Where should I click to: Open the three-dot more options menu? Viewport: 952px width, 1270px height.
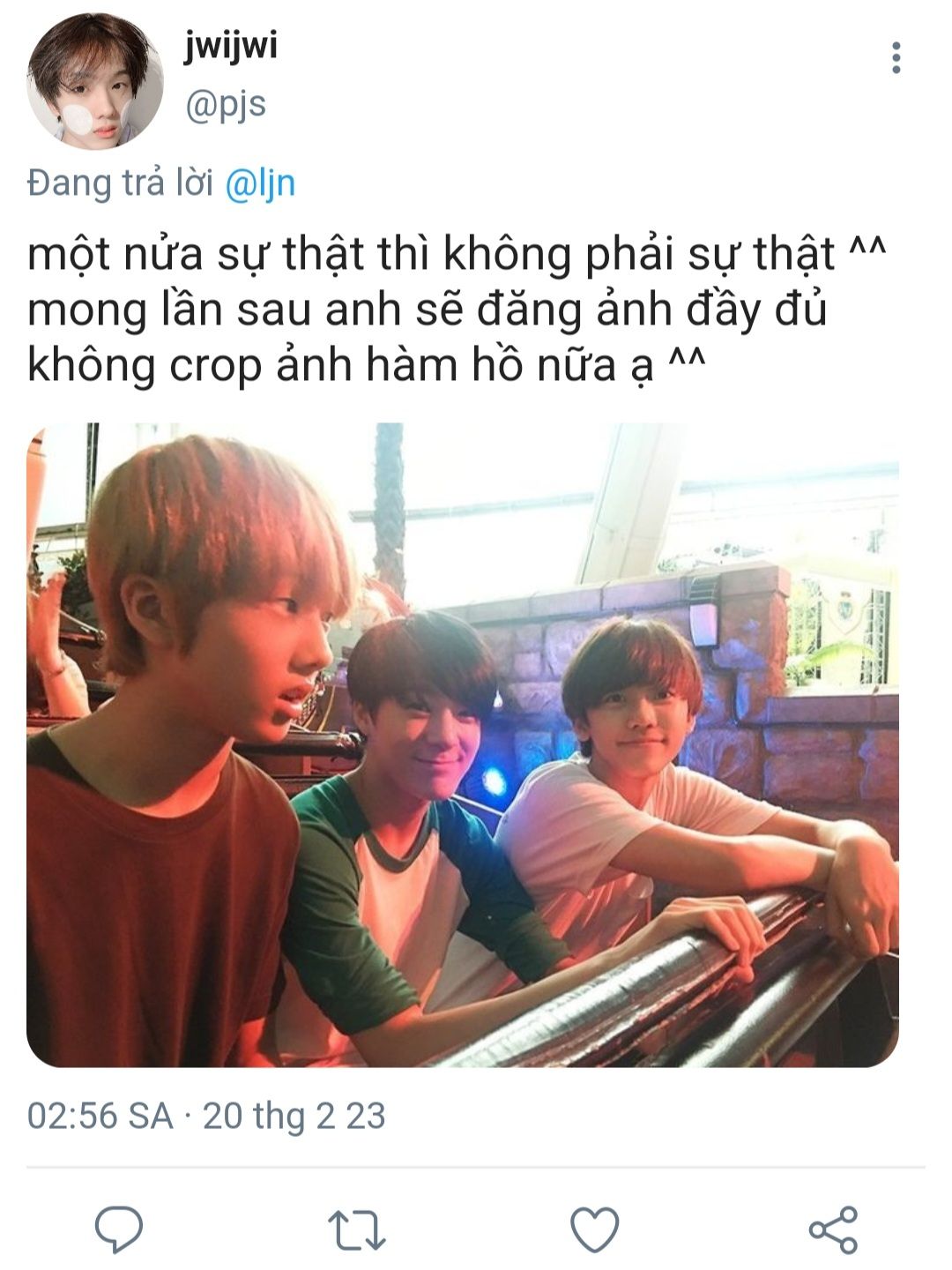pyautogui.click(x=896, y=57)
